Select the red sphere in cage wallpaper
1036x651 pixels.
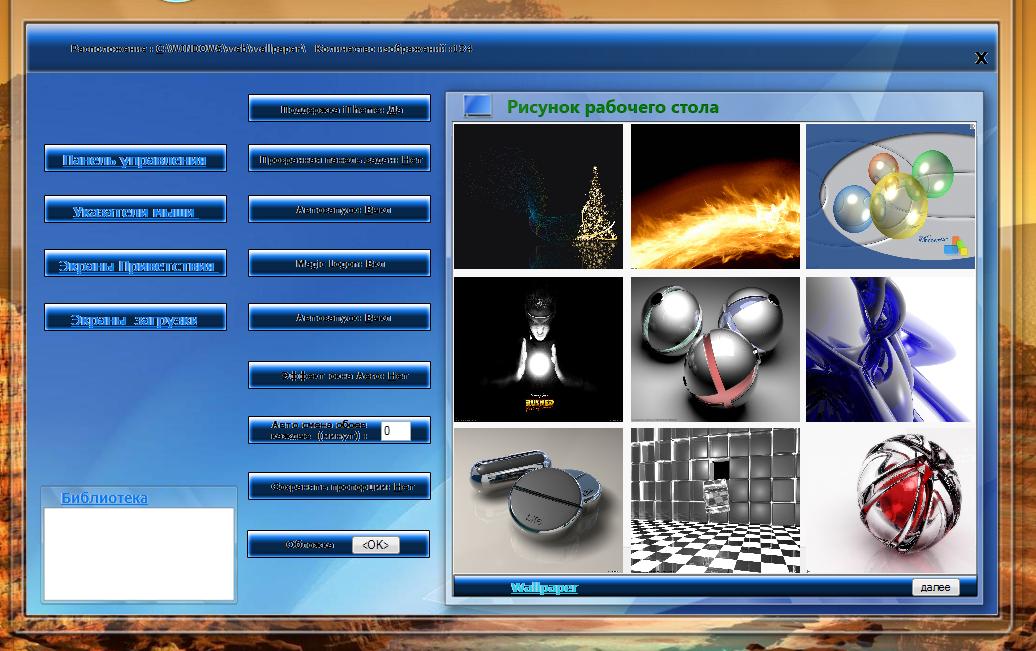(891, 500)
